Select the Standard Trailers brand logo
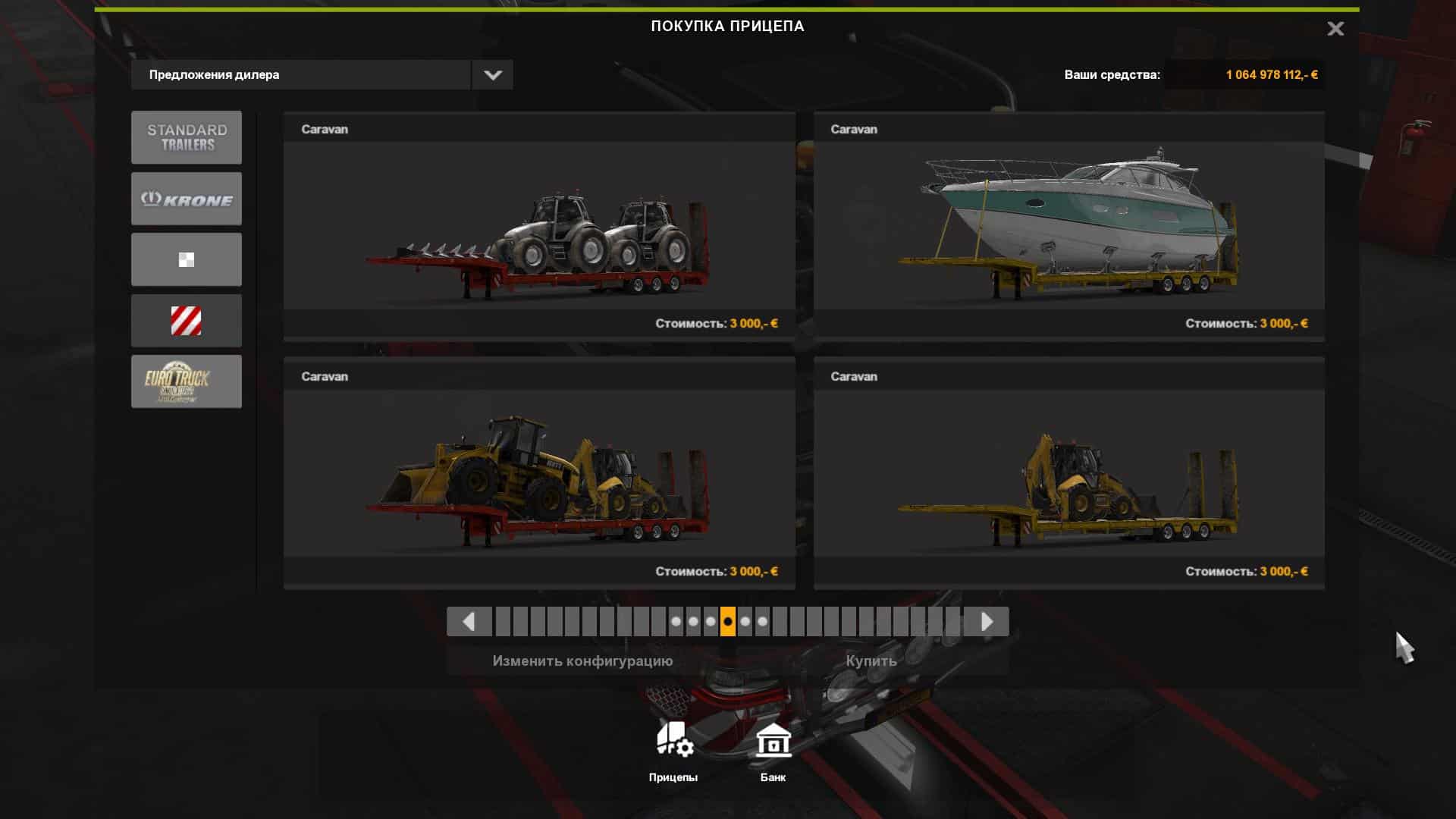The width and height of the screenshot is (1456, 819). coord(187,137)
